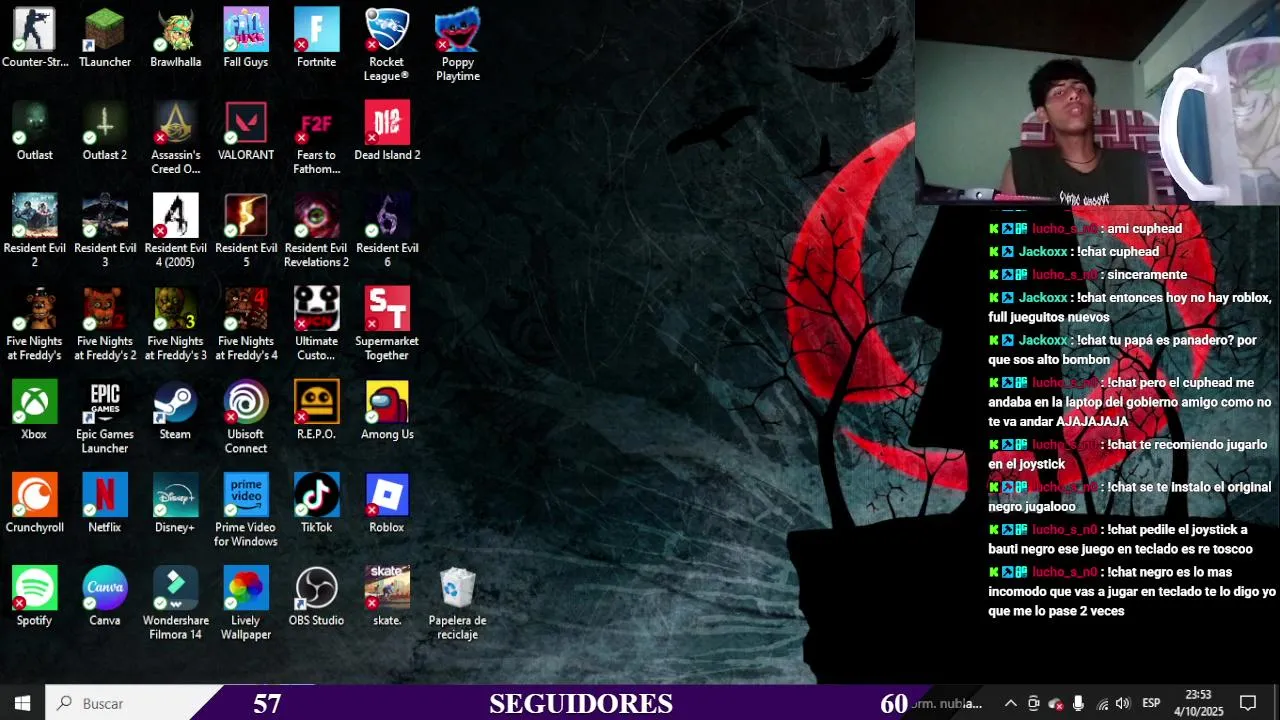Select the Fears to Fathom icon
This screenshot has width=1280, height=720.
316,138
